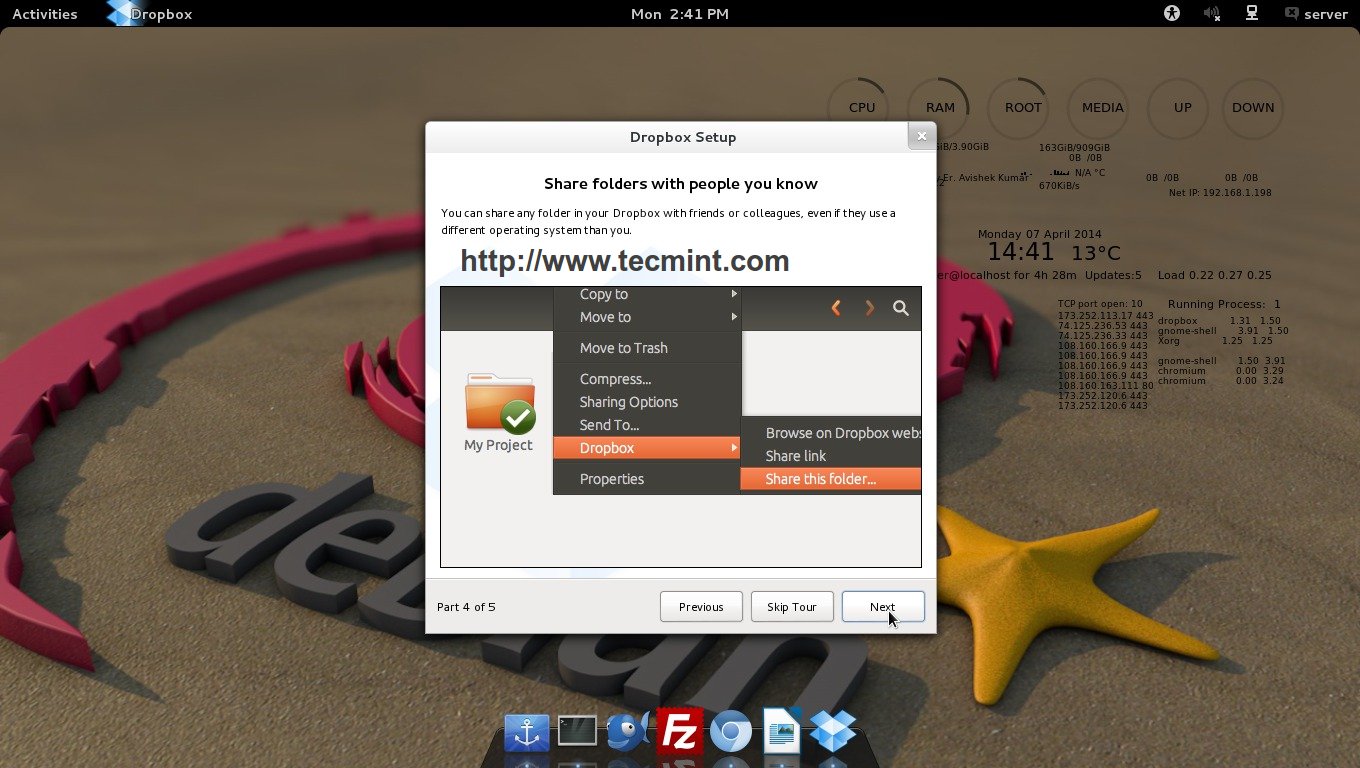Click the highlighted 'Dropbox' entry in the illustrated menu
Screen dimensions: 1360x768
click(x=647, y=448)
